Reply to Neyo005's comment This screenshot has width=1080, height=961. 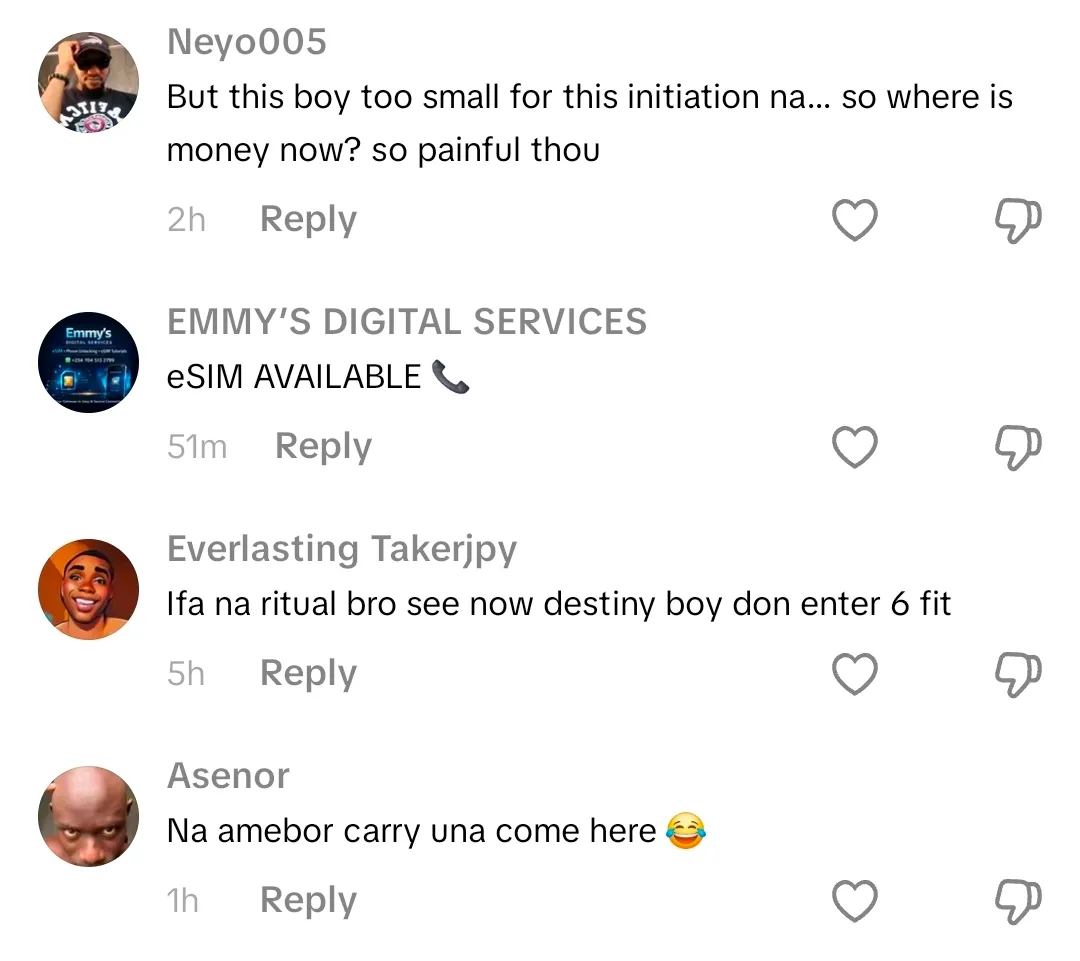click(x=308, y=220)
